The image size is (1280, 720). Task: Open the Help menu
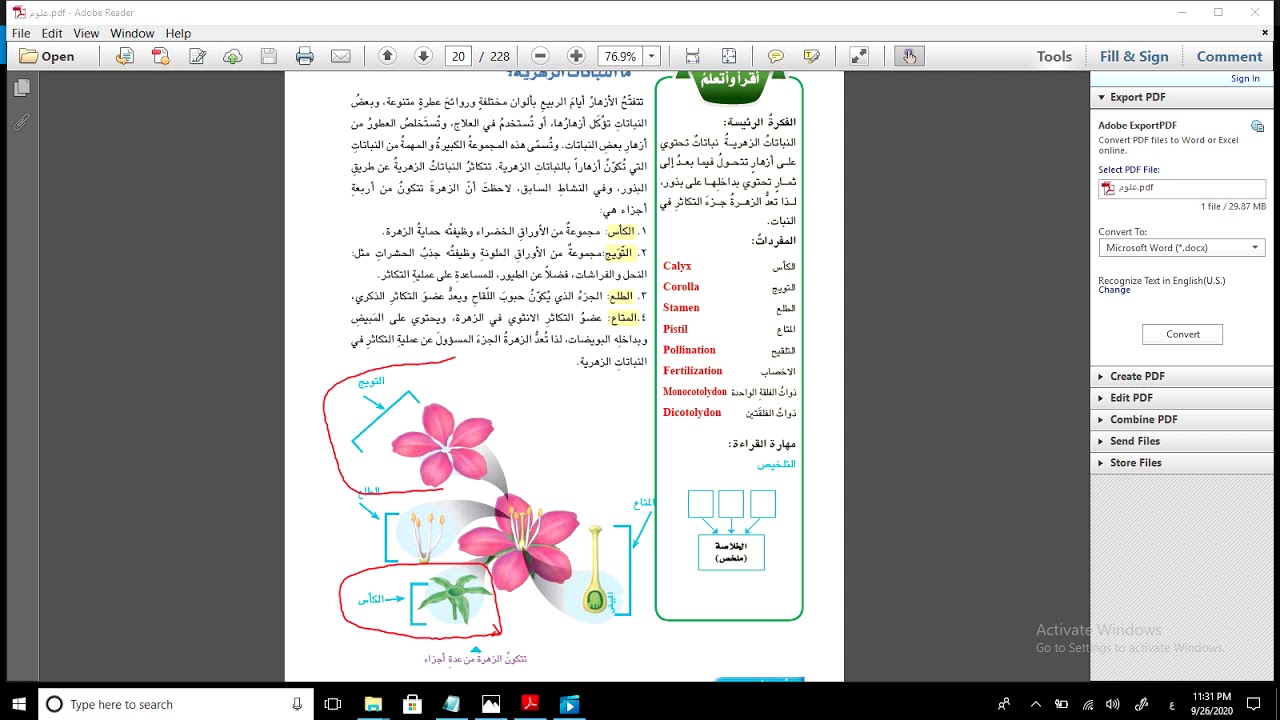point(178,33)
